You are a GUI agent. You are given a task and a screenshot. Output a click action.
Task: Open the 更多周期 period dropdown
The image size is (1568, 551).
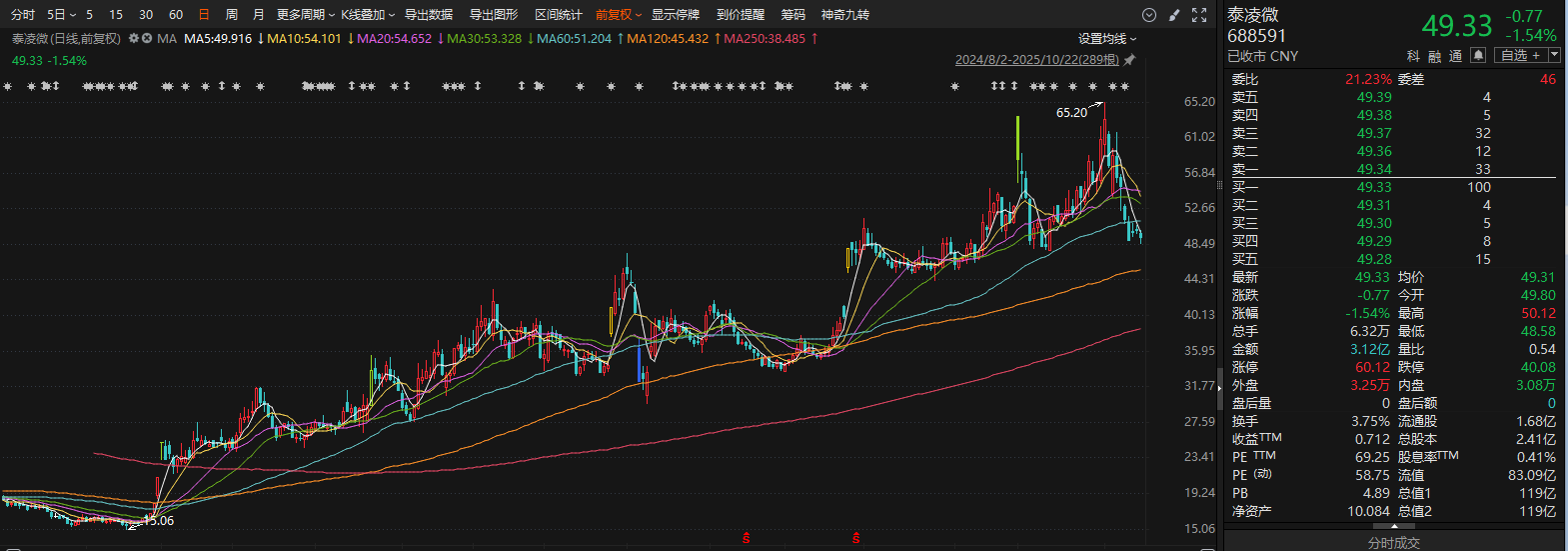click(305, 15)
